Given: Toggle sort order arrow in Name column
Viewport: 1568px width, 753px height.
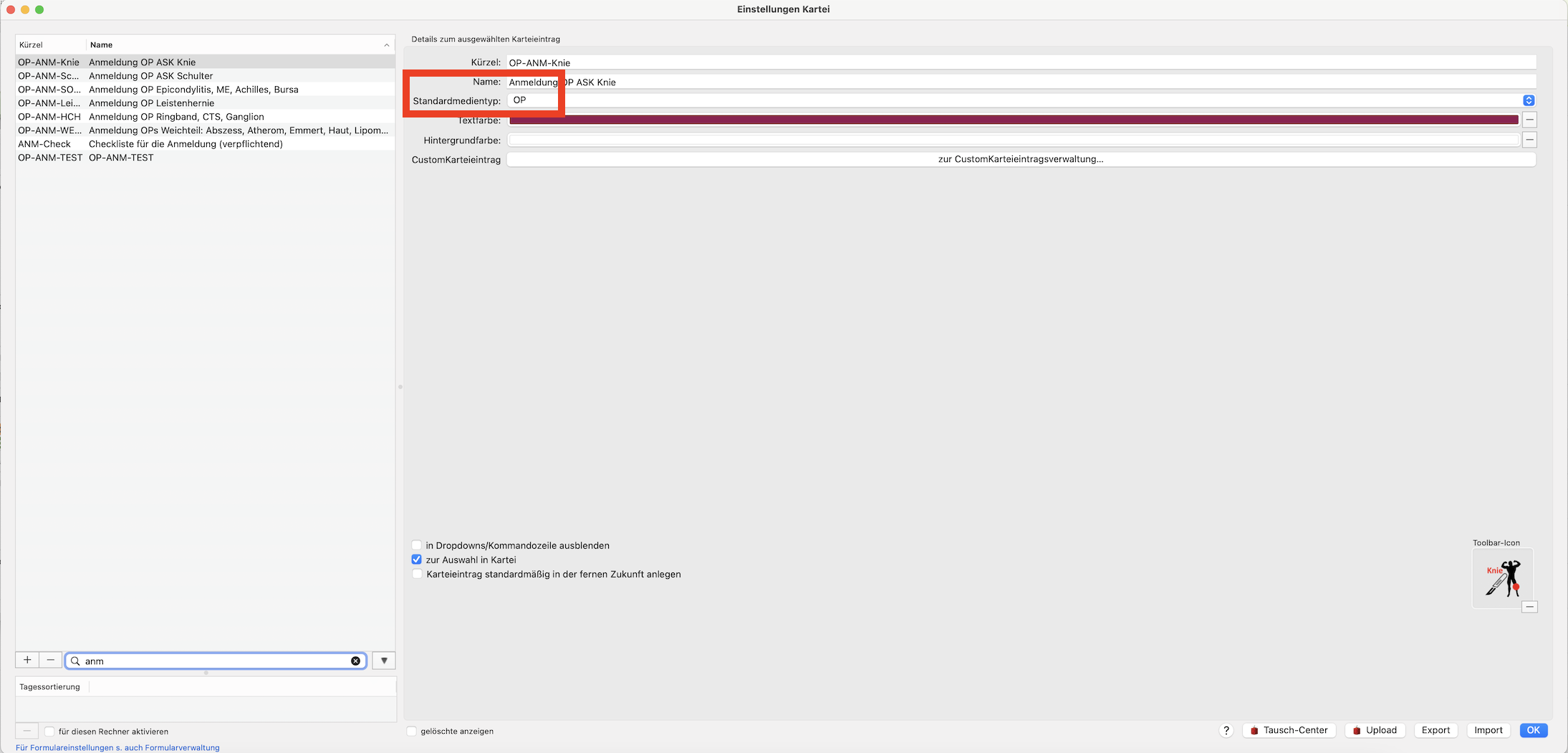Looking at the screenshot, I should 387,45.
